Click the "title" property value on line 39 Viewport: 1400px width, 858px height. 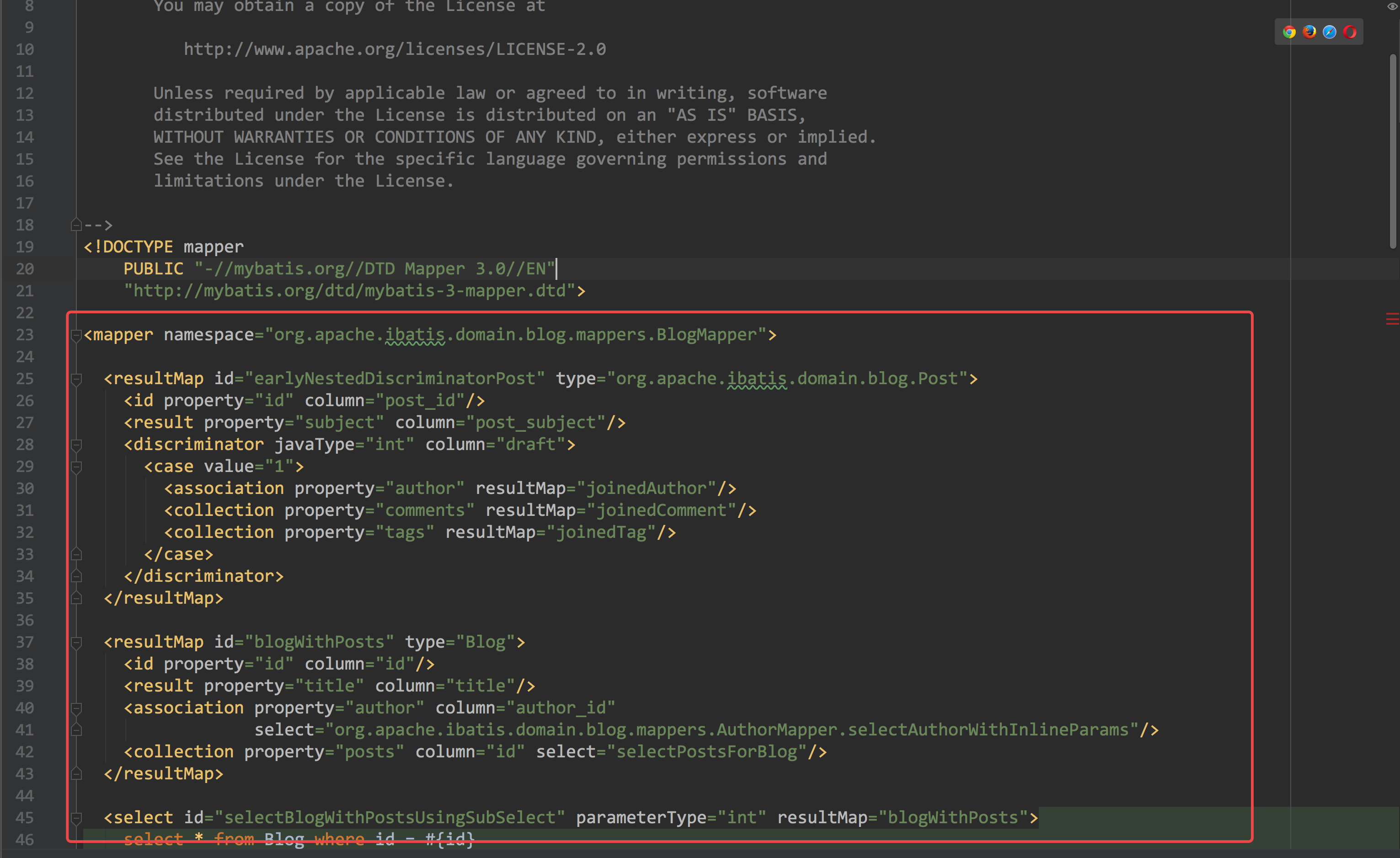click(330, 686)
